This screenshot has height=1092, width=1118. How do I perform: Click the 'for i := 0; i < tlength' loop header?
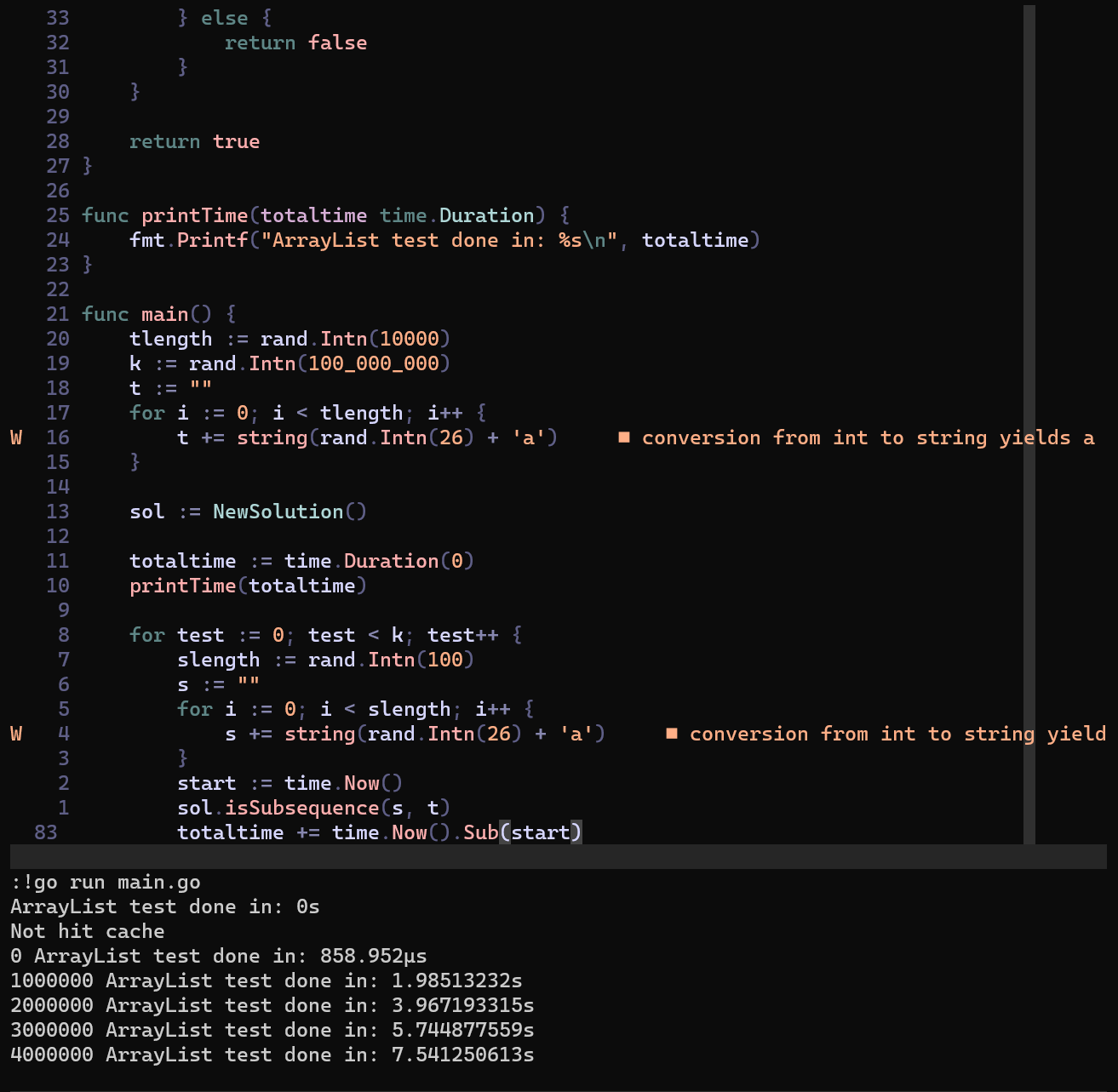(307, 413)
